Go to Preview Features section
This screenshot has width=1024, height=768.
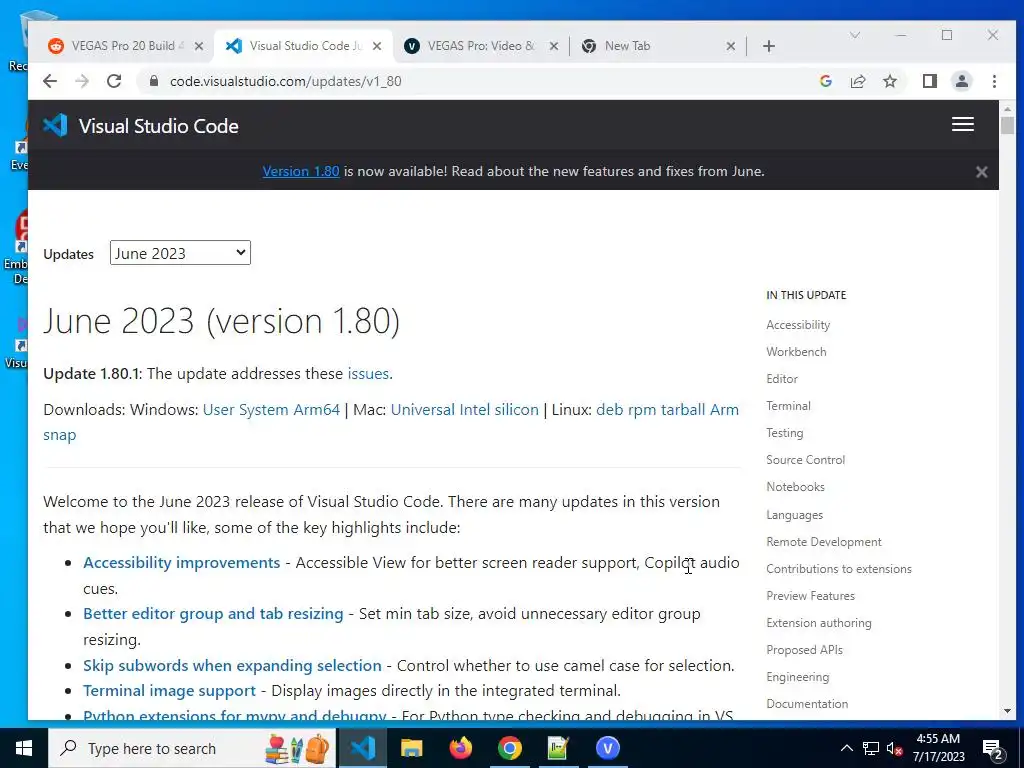click(x=810, y=596)
